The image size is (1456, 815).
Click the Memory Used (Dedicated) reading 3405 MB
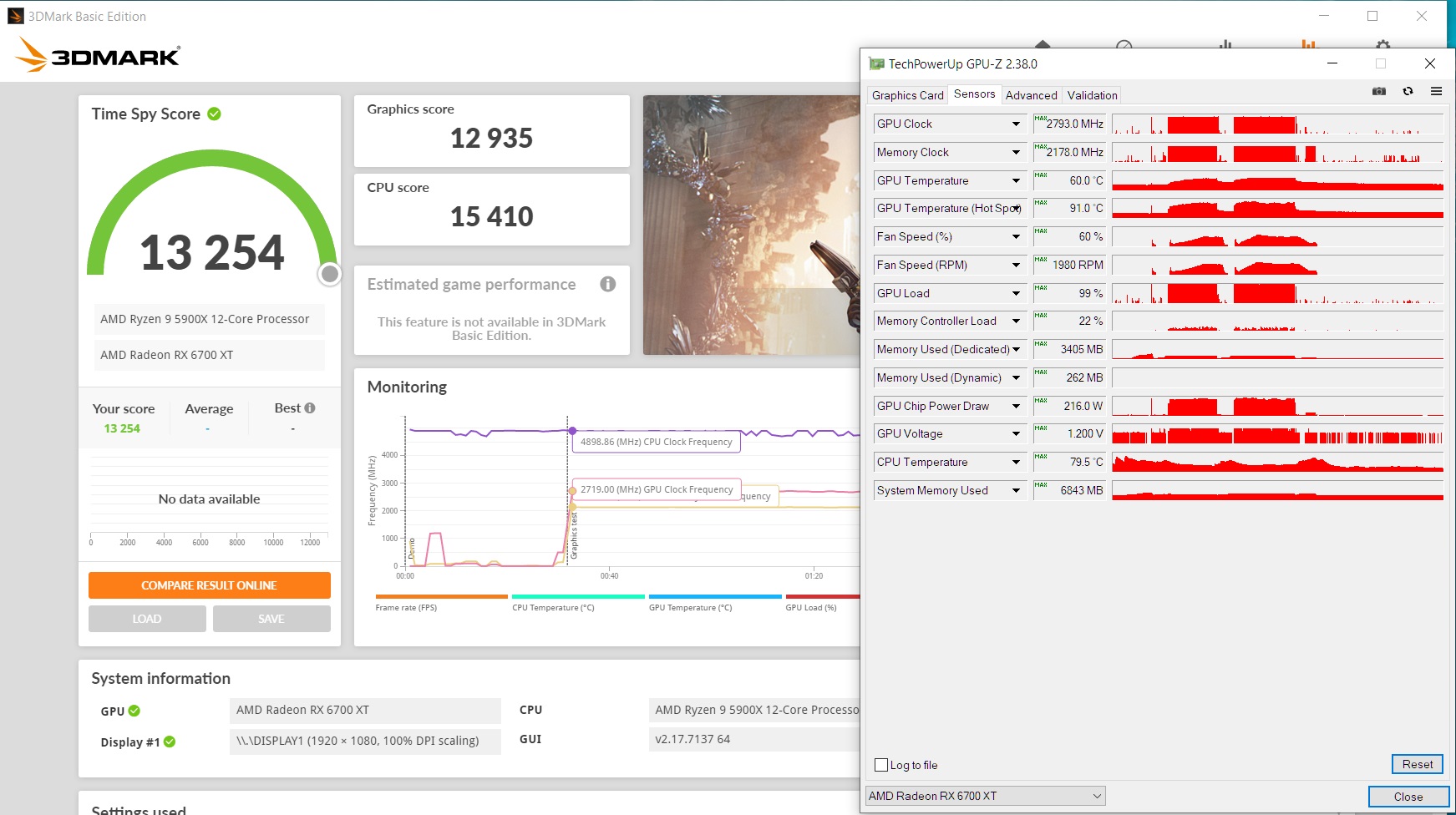click(1069, 349)
